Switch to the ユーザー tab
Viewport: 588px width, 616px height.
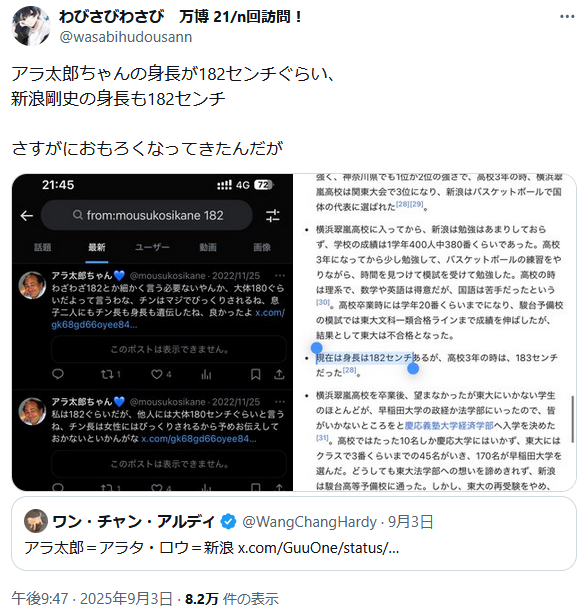tap(152, 247)
